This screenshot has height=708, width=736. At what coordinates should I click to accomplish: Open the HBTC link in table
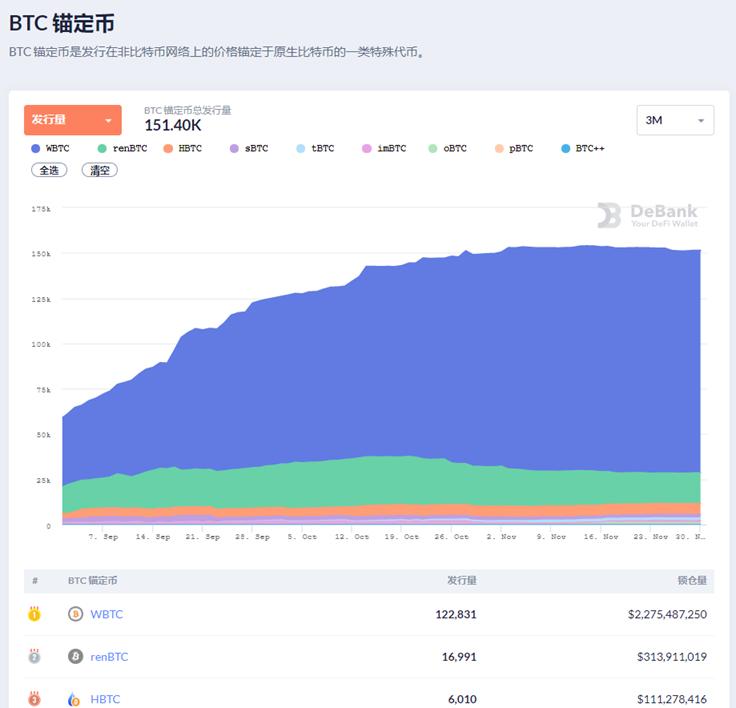[x=105, y=699]
